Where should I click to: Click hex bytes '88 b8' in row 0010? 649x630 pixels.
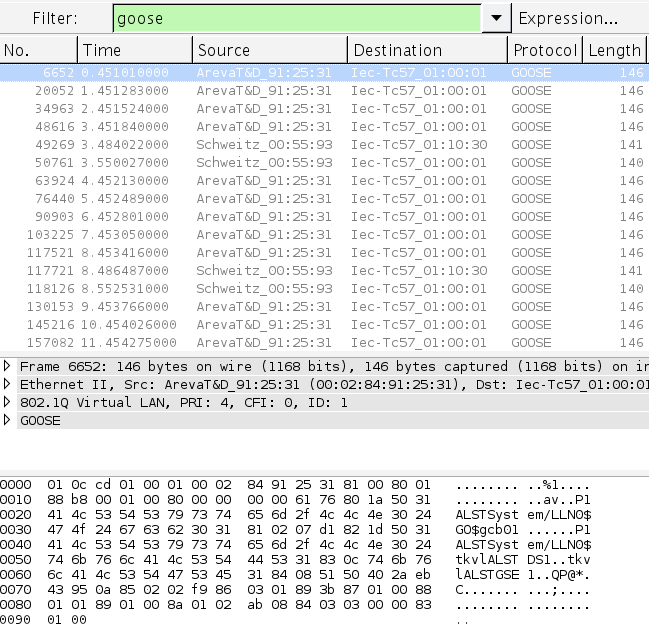point(67,499)
